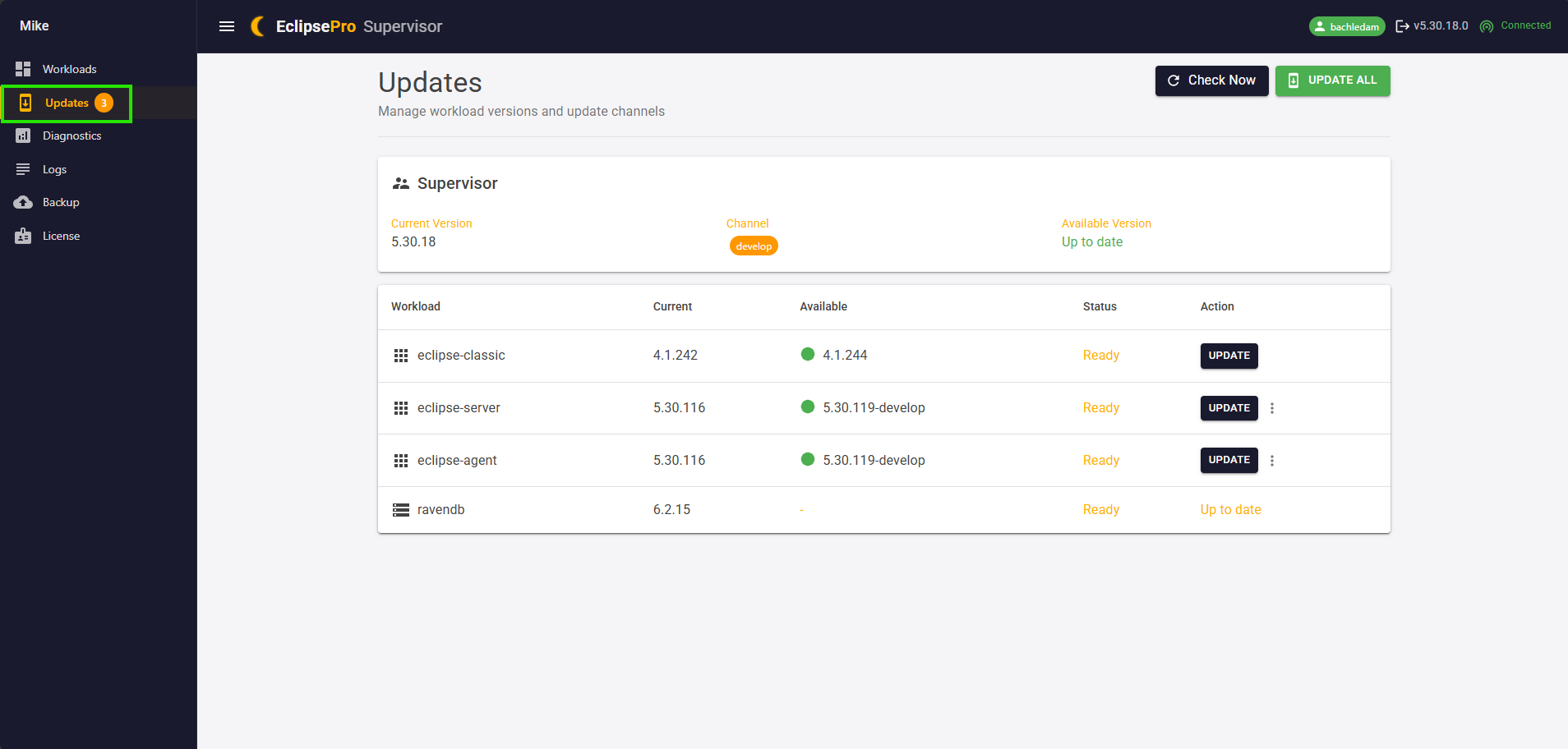1568x749 pixels.
Task: Click the ravendb workload name
Action: [x=440, y=510]
